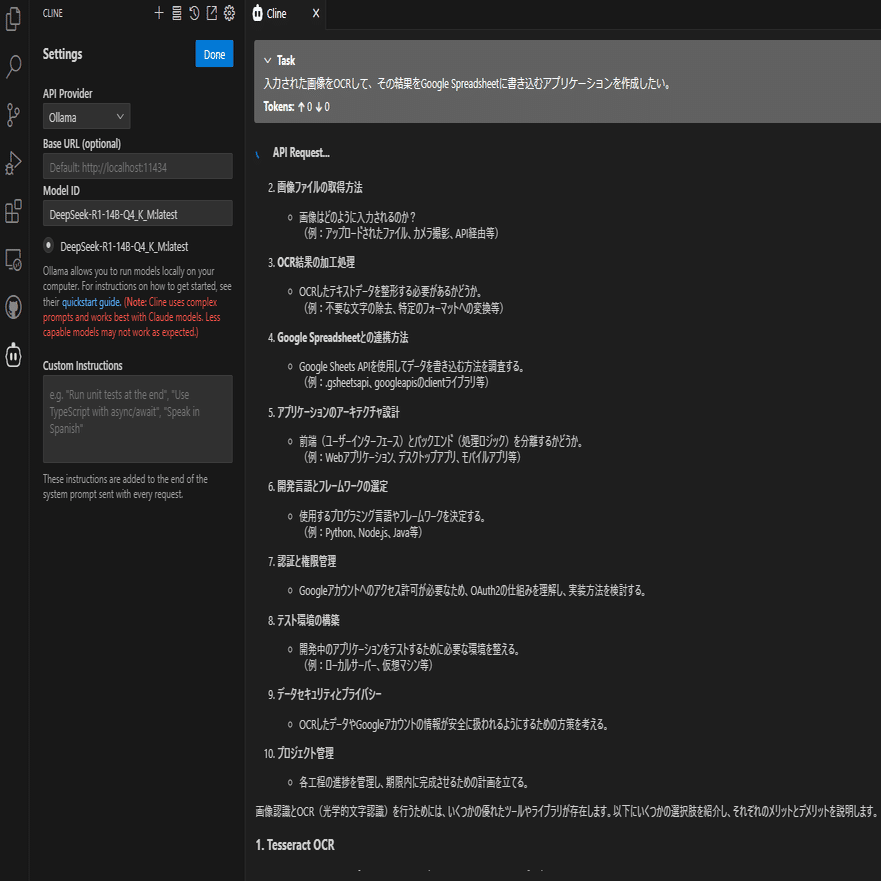Click the Done button in Settings
The width and height of the screenshot is (881, 881).
pos(214,54)
